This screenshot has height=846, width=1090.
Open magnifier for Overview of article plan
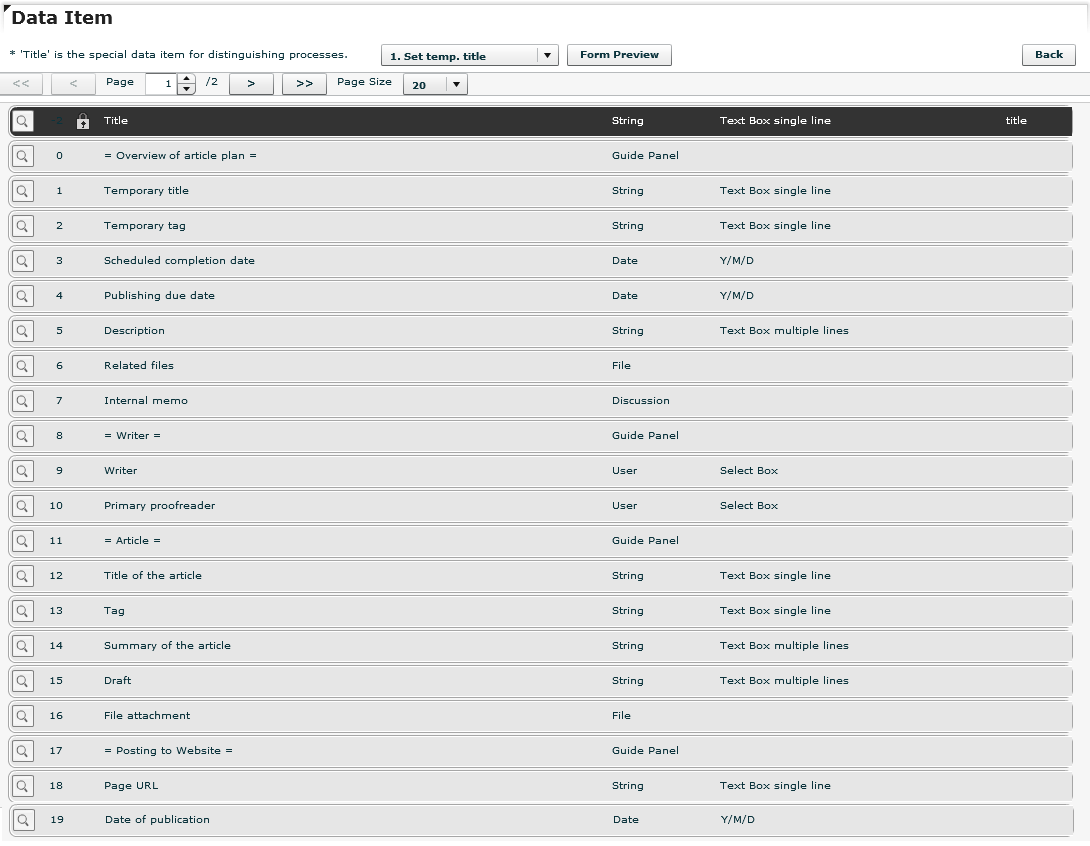point(22,156)
